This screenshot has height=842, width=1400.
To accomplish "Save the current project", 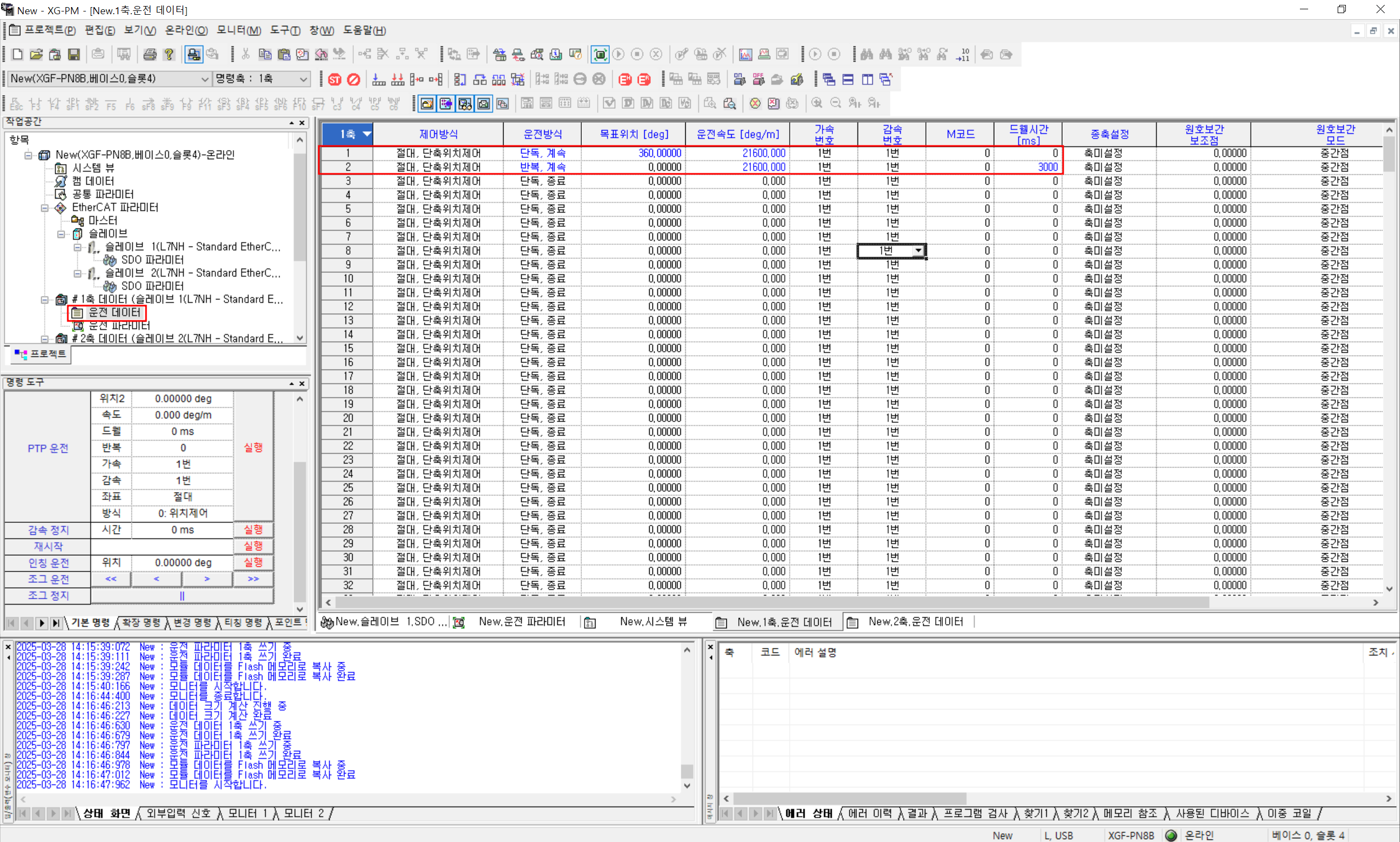I will coord(74,54).
